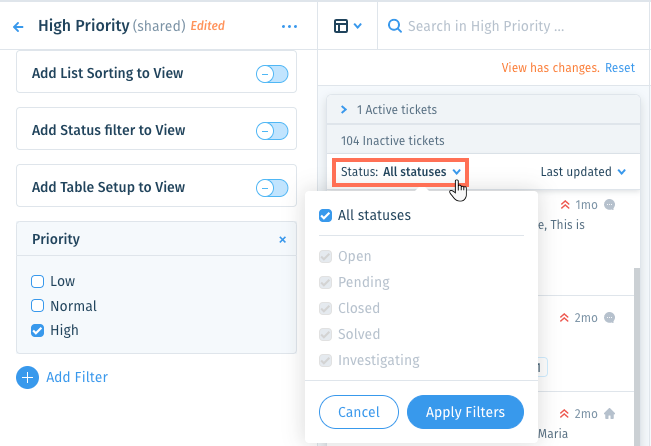Screen dimensions: 651x446
Task: Click the comment bubble icon on 1mo ticket
Action: pyautogui.click(x=609, y=205)
